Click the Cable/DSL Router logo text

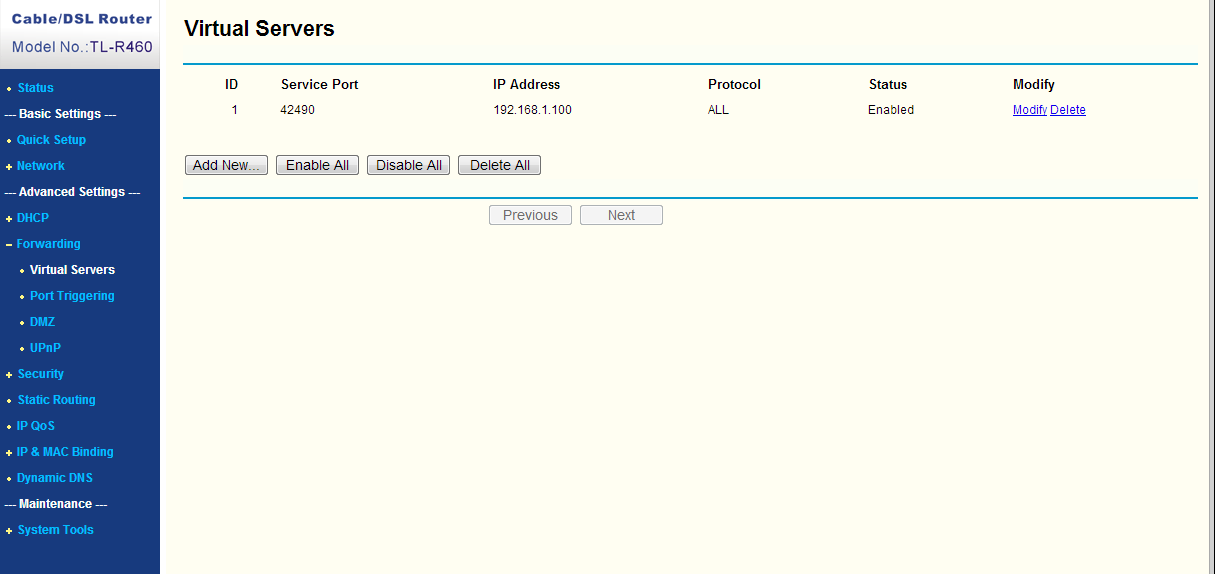click(82, 19)
